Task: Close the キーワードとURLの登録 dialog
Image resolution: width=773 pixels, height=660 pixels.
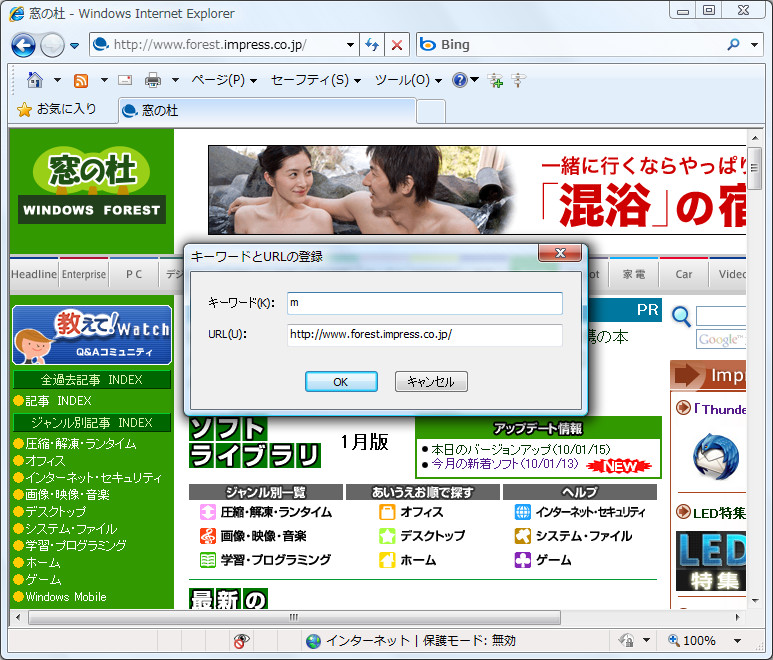Action: coord(560,253)
